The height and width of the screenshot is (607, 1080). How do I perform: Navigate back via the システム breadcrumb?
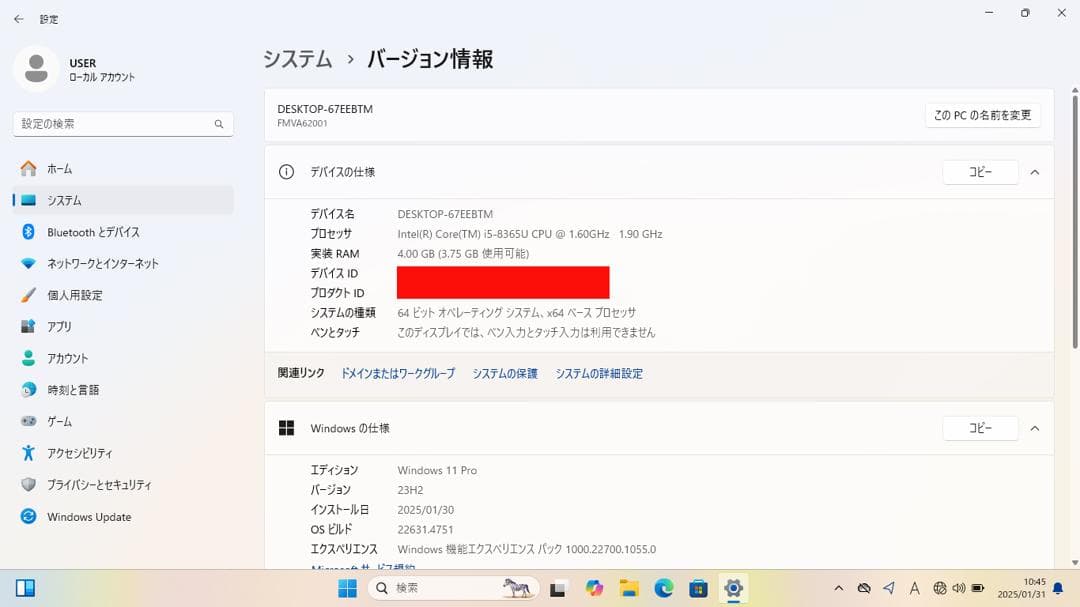point(297,59)
